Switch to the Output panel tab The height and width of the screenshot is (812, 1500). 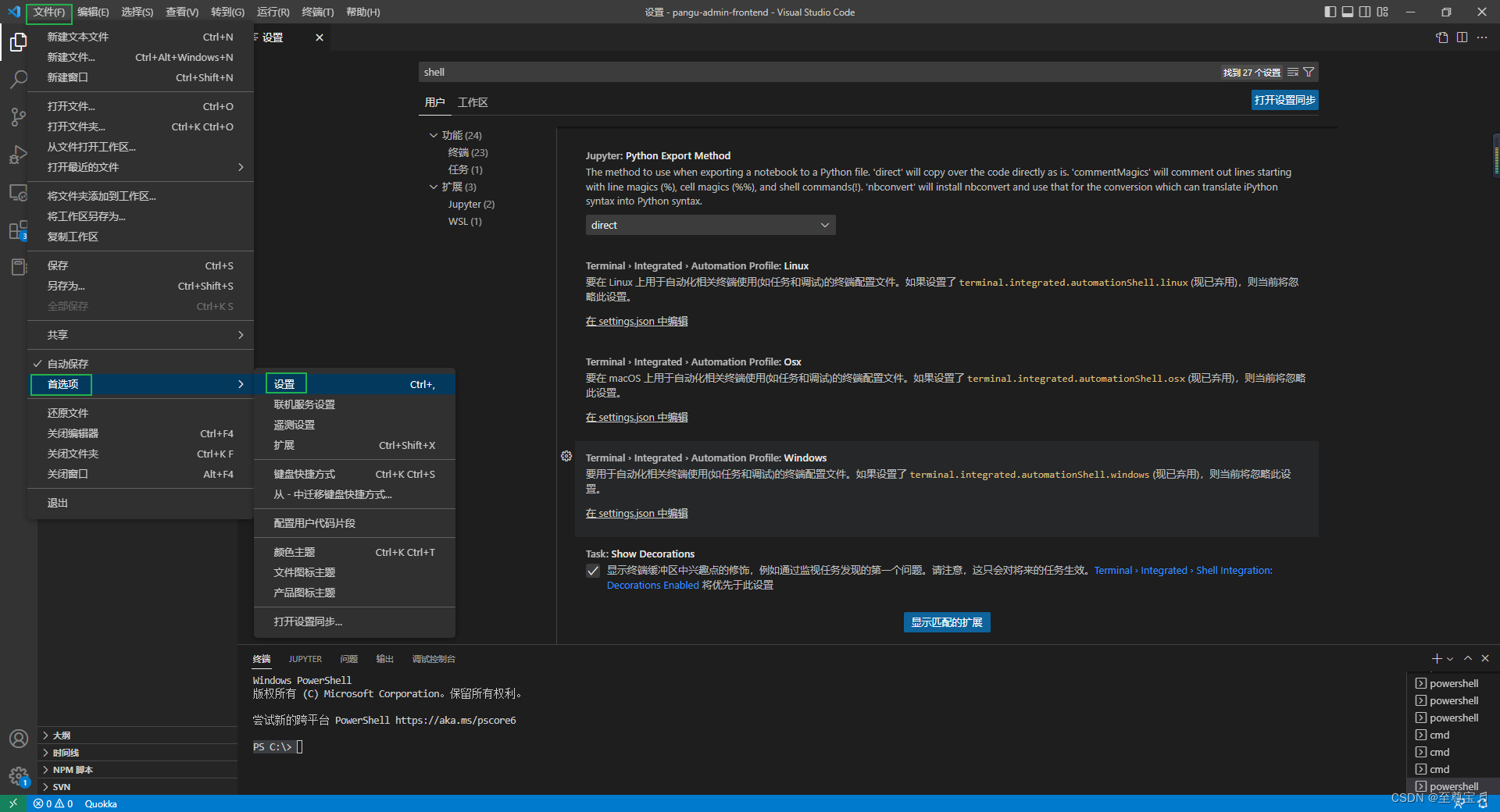click(384, 659)
